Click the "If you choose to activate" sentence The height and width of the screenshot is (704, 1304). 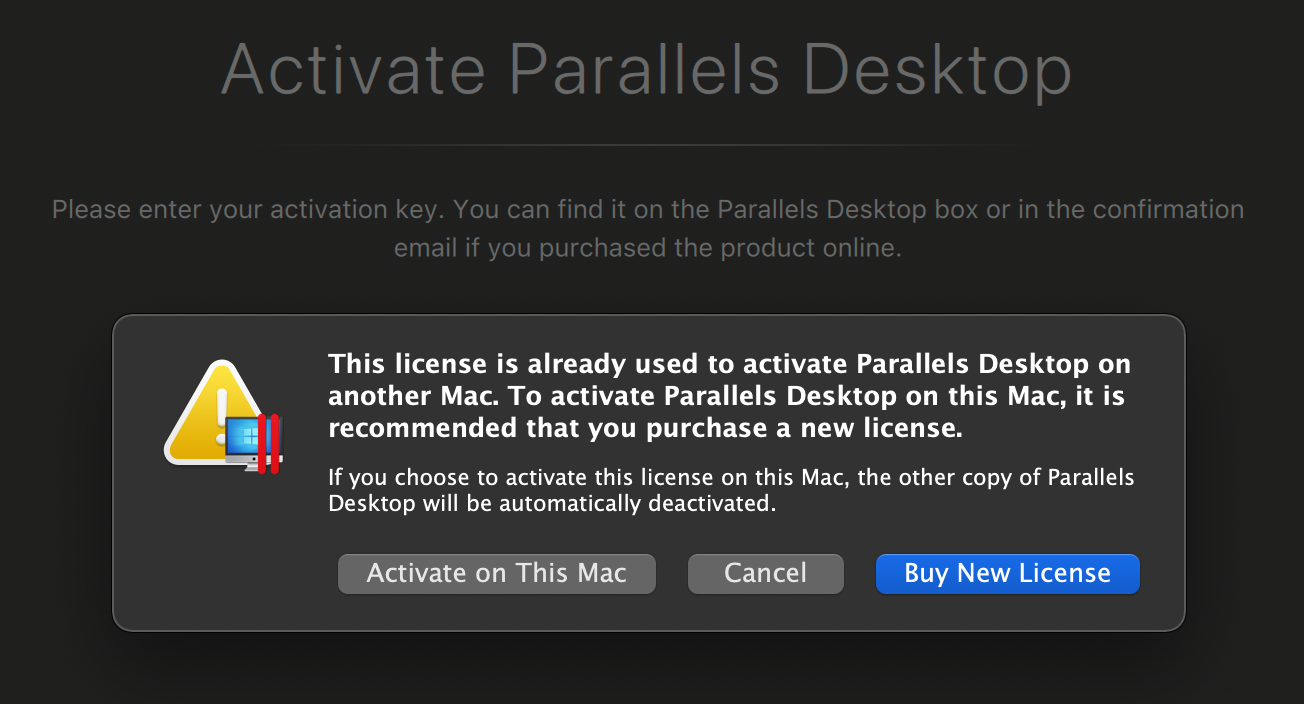pos(731,477)
